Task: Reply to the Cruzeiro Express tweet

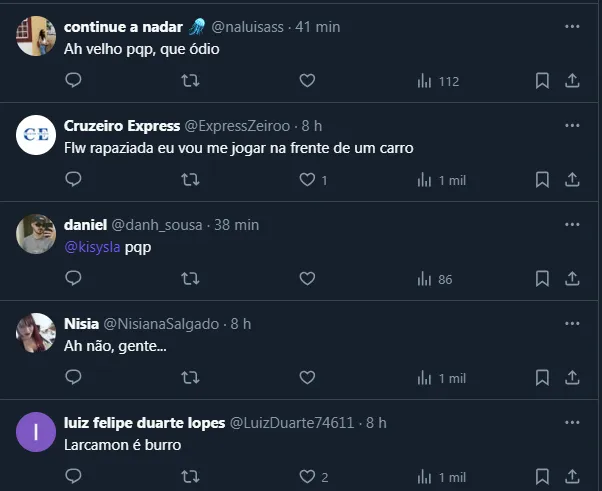Action: pyautogui.click(x=73, y=180)
